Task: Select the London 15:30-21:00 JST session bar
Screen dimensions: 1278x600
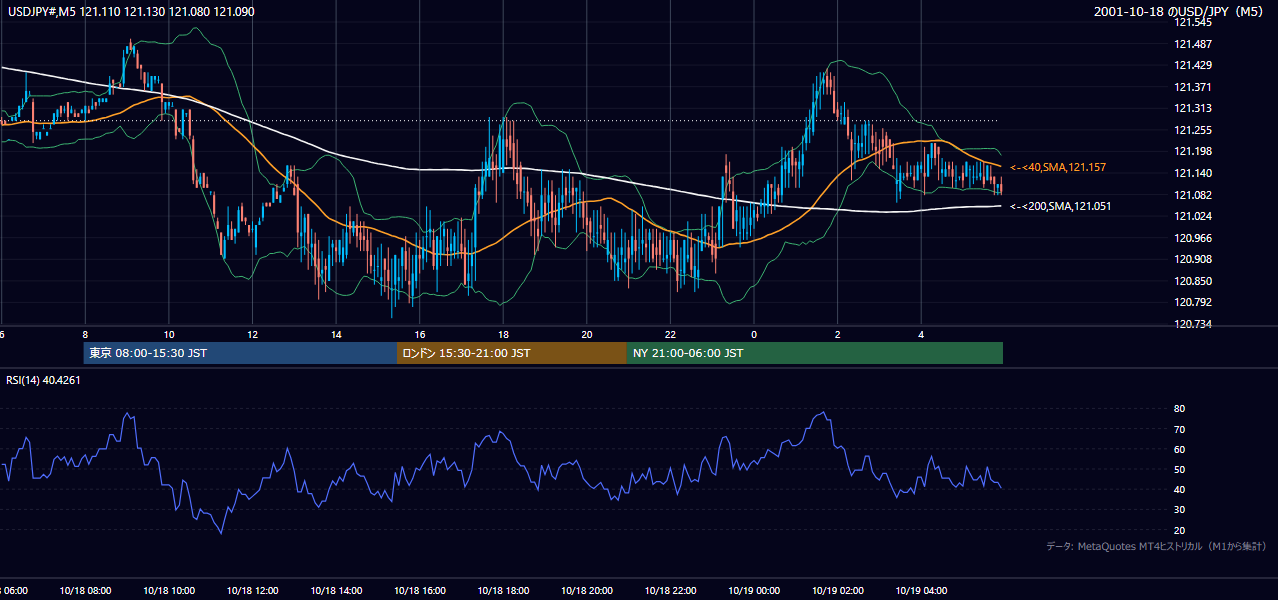Action: (x=512, y=353)
